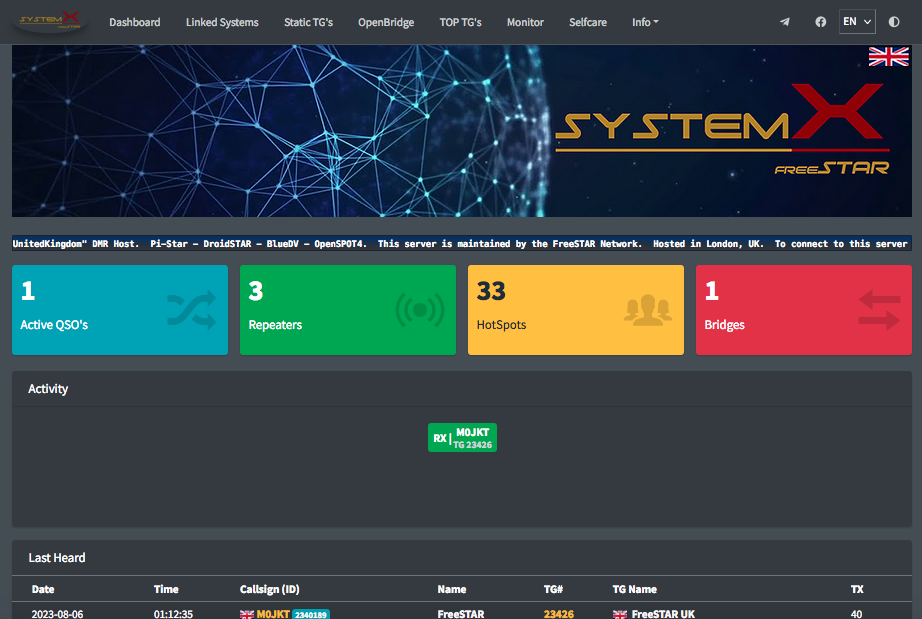Click the 01:12:35 time cell
This screenshot has width=922, height=619.
point(173,614)
